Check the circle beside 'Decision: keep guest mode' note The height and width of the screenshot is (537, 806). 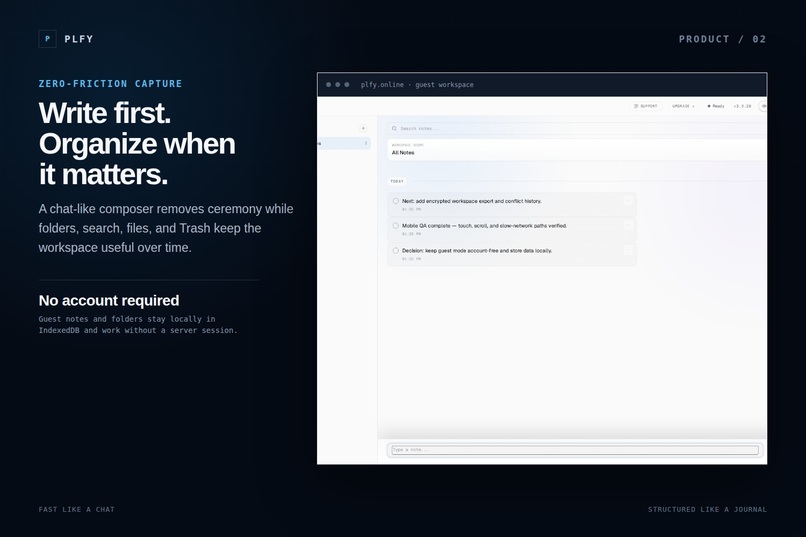point(395,251)
